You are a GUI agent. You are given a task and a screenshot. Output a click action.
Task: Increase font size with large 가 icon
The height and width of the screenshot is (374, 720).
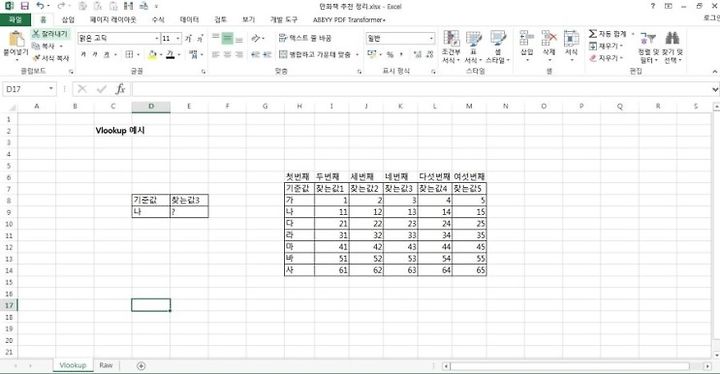188,39
